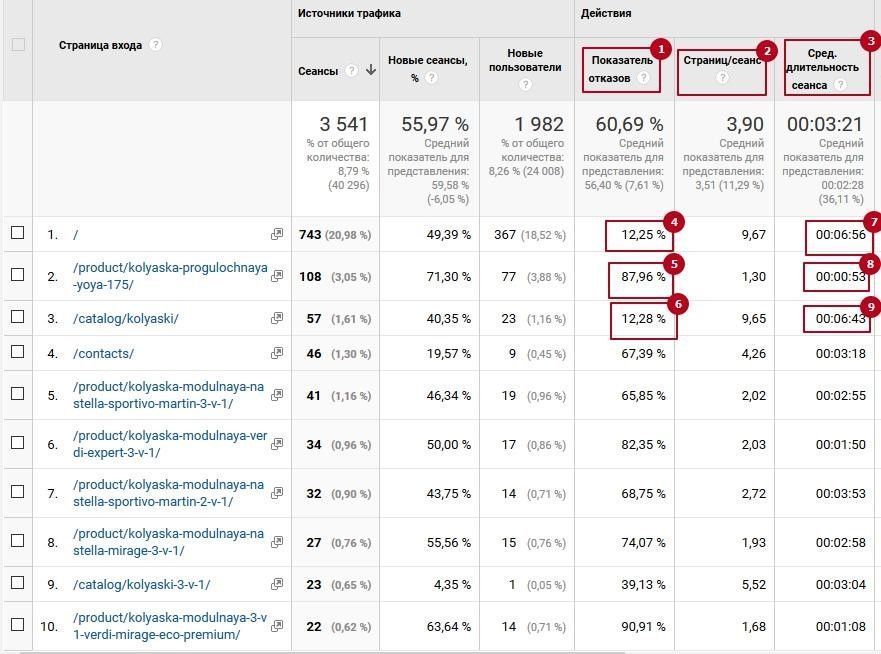
Task: Click external link icon beside /catalog/kolyaski/
Action: 277,318
